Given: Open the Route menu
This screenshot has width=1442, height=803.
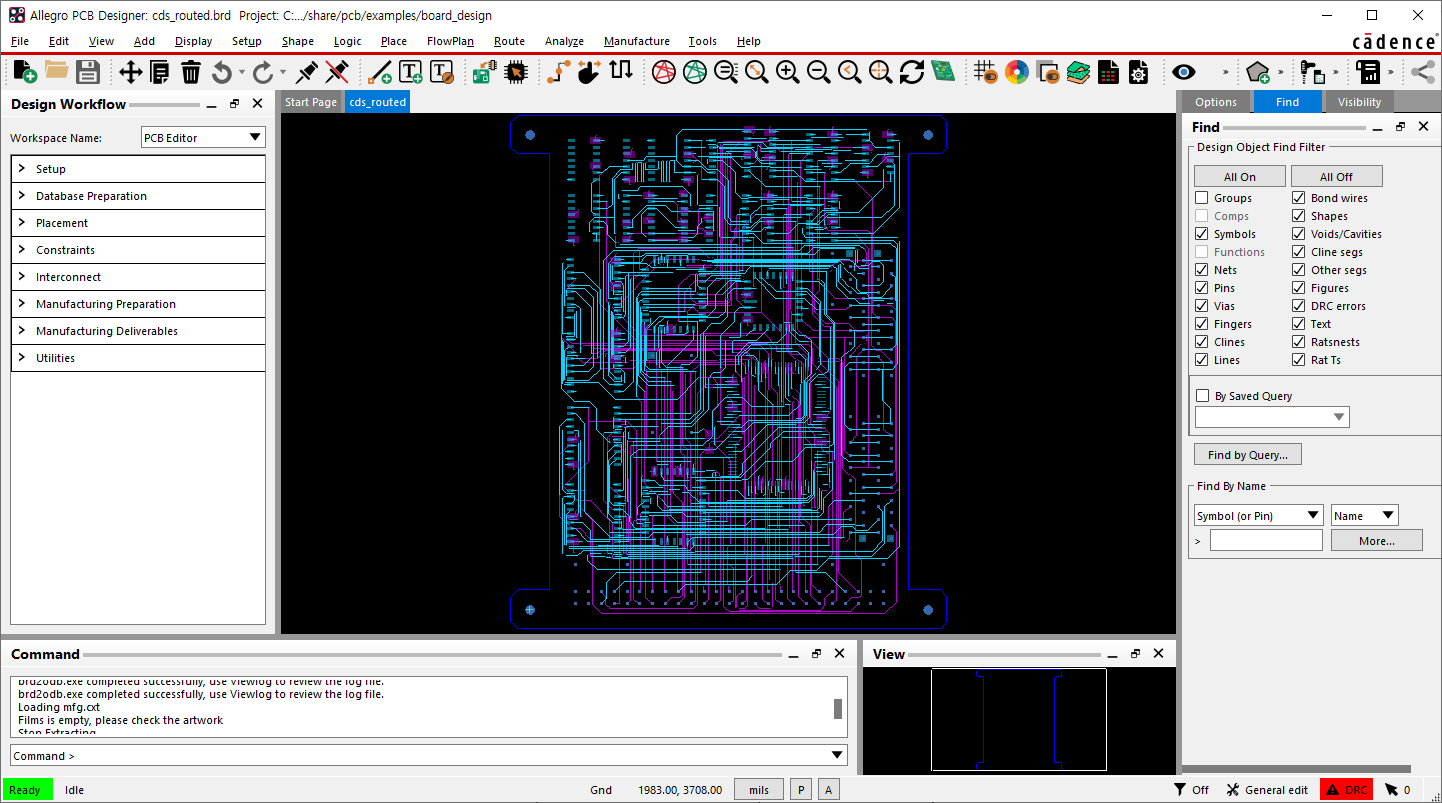Looking at the screenshot, I should 509,41.
